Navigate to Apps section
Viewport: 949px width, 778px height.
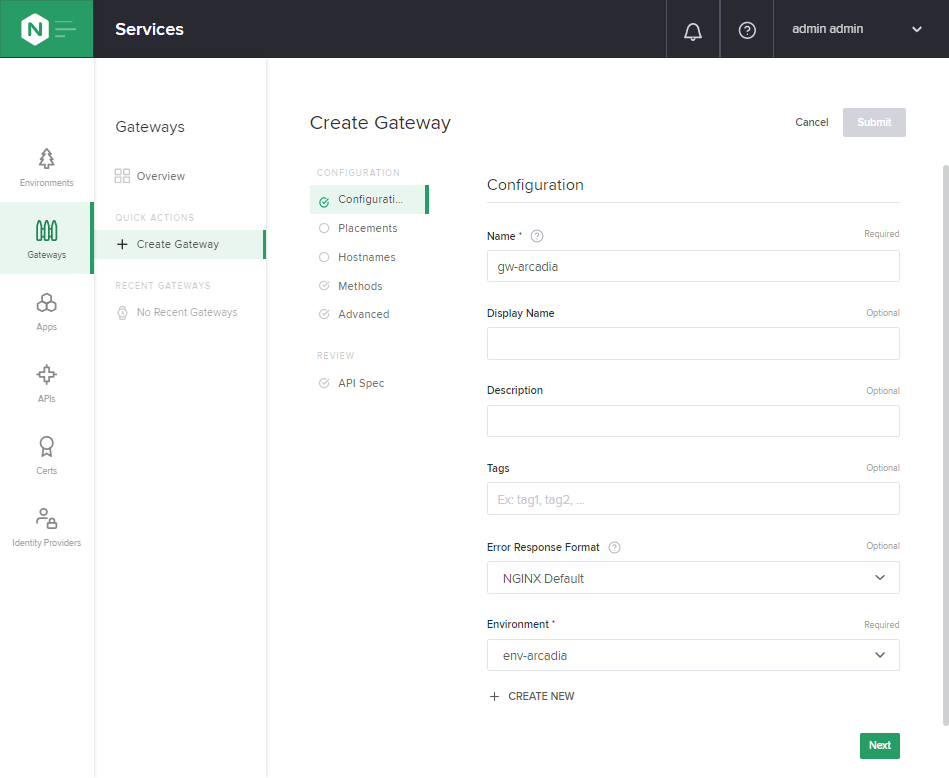click(47, 311)
